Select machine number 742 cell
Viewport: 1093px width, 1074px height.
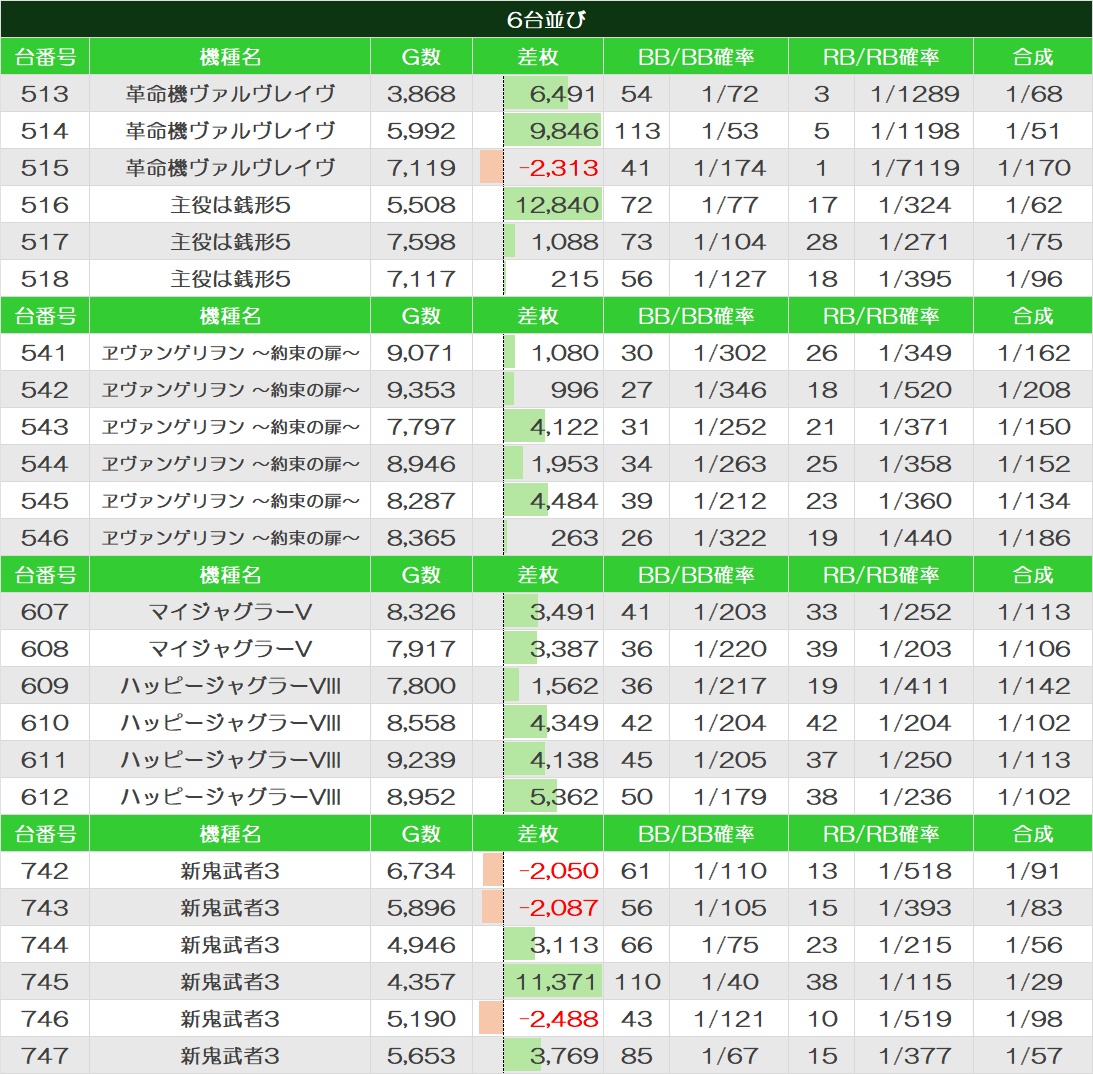pyautogui.click(x=45, y=870)
